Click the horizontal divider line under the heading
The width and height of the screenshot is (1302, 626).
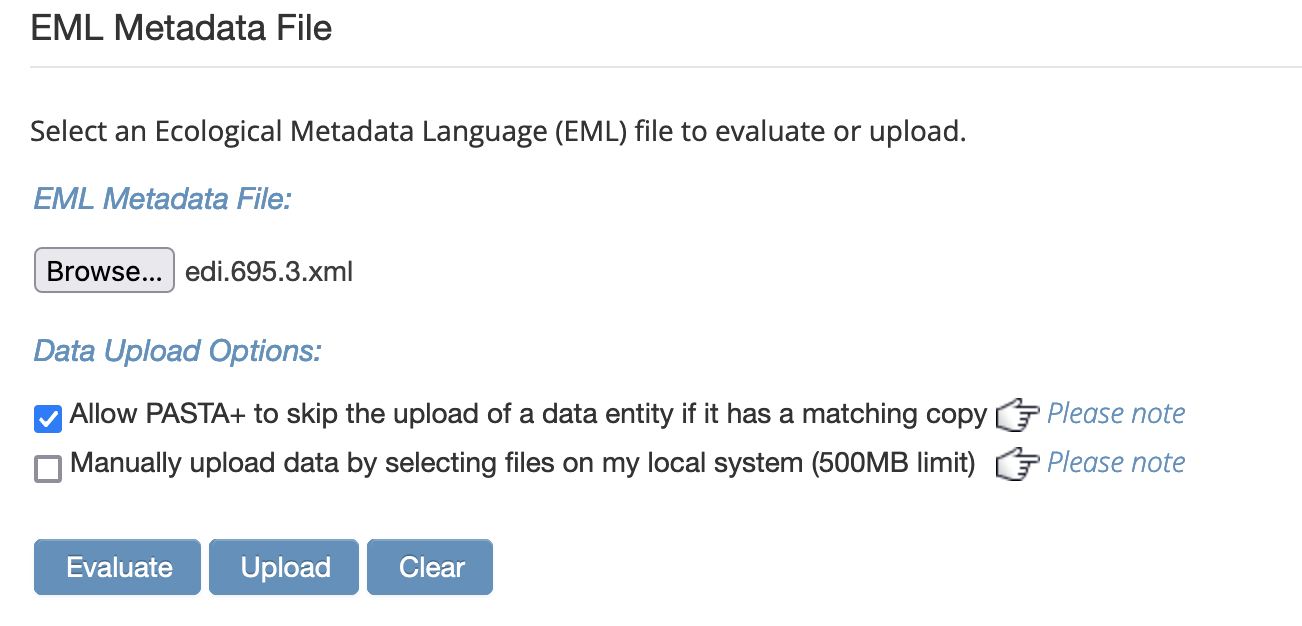tap(666, 67)
